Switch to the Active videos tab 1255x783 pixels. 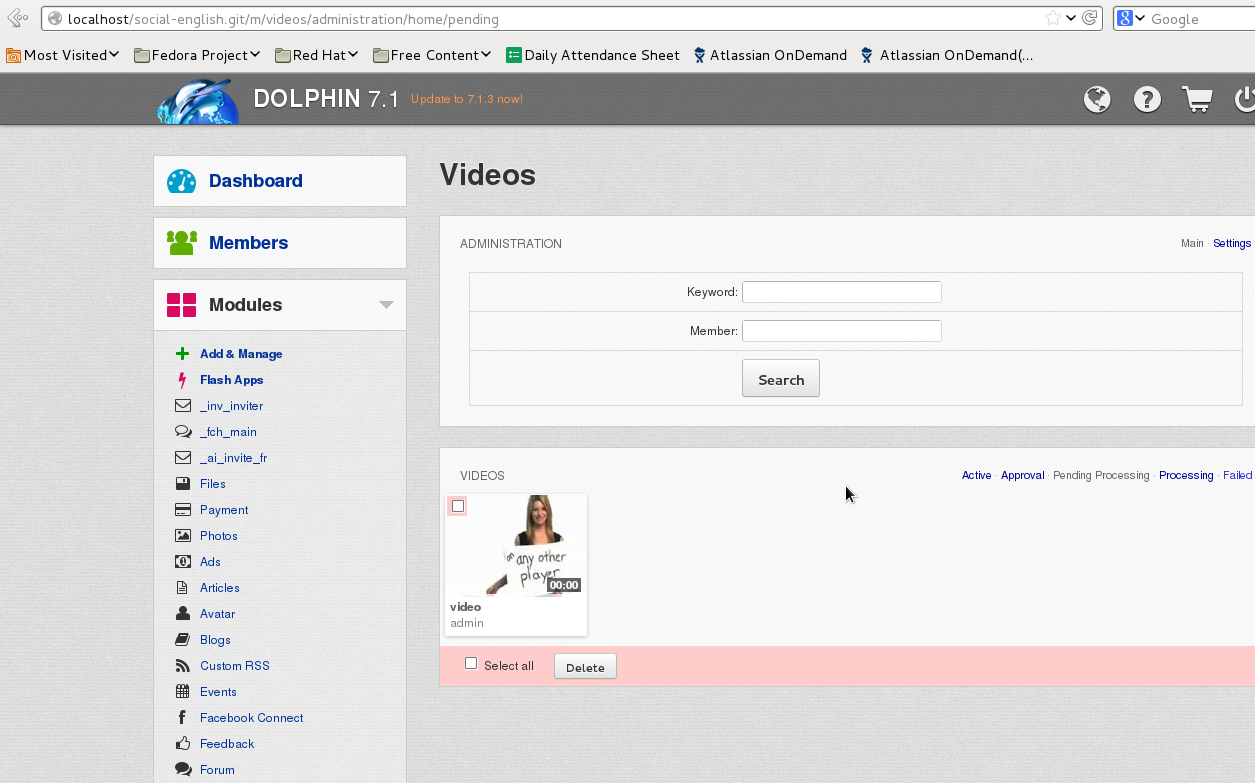coord(976,476)
